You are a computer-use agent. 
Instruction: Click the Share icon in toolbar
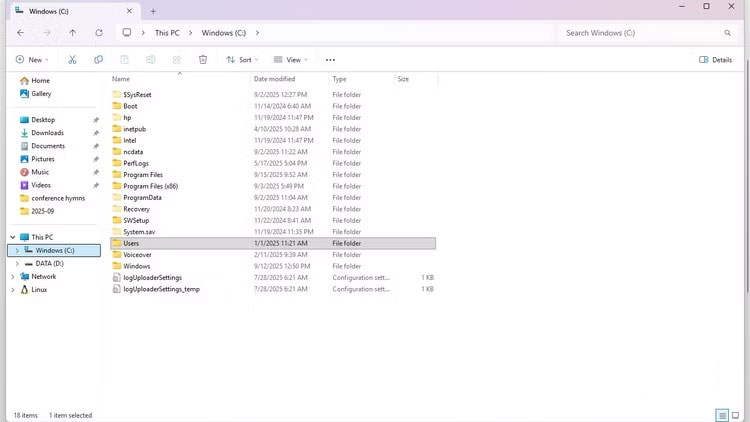tap(176, 60)
